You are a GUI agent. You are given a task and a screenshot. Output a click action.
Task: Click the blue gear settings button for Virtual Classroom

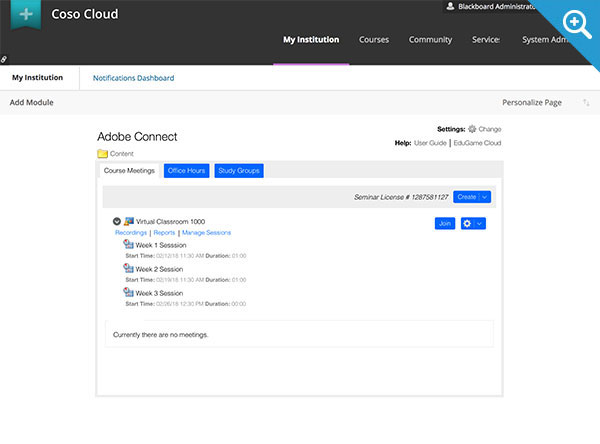pyautogui.click(x=467, y=224)
